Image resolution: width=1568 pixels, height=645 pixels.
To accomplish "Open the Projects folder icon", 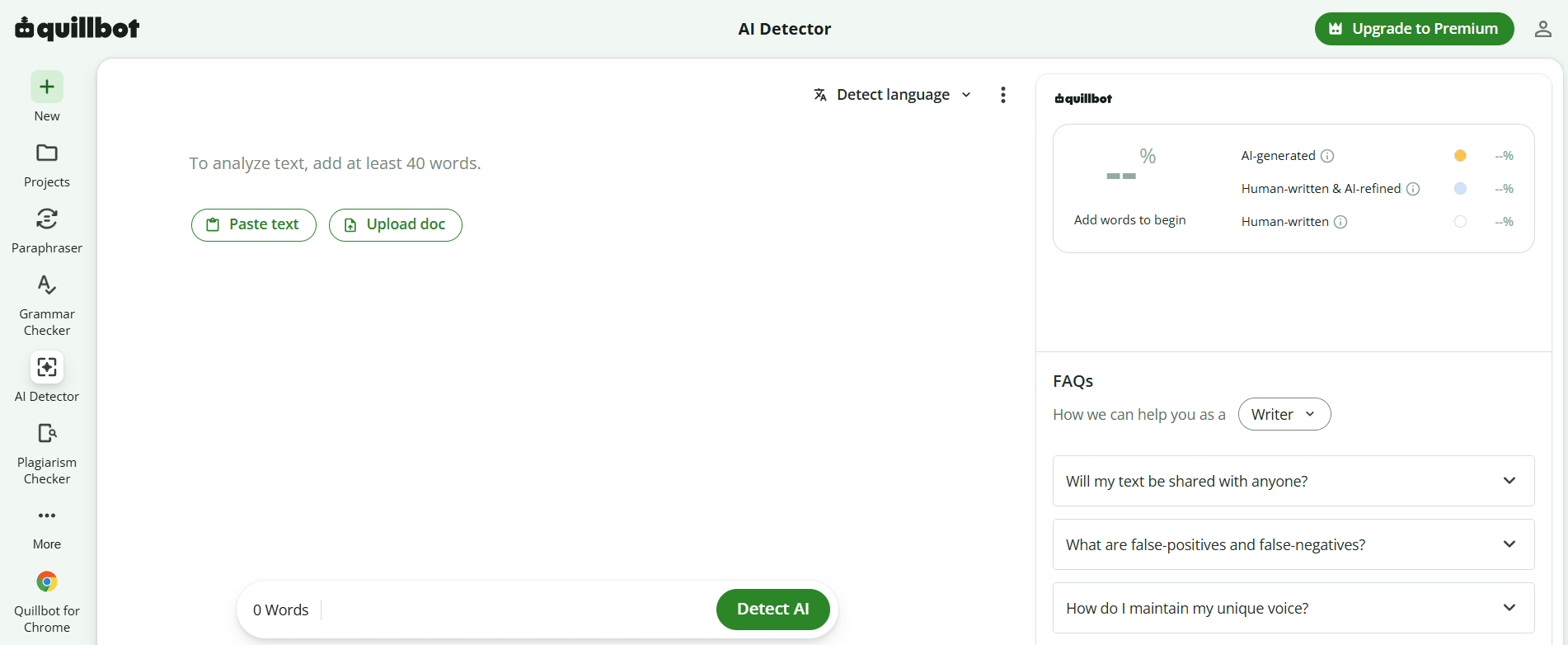I will click(47, 153).
